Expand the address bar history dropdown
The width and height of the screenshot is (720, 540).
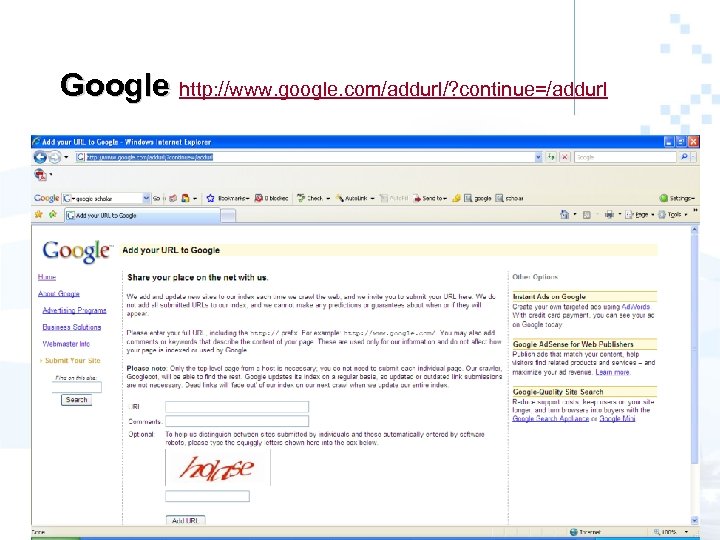pos(538,157)
